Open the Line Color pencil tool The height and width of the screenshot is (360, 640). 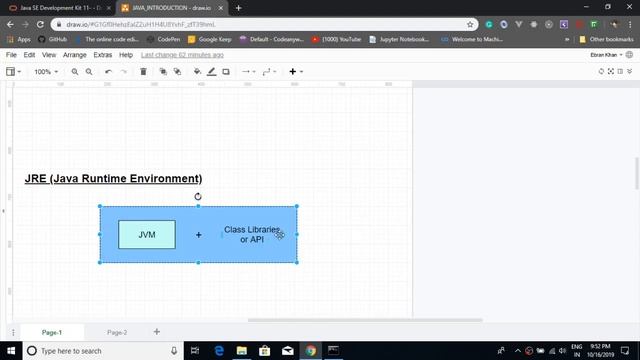click(211, 72)
